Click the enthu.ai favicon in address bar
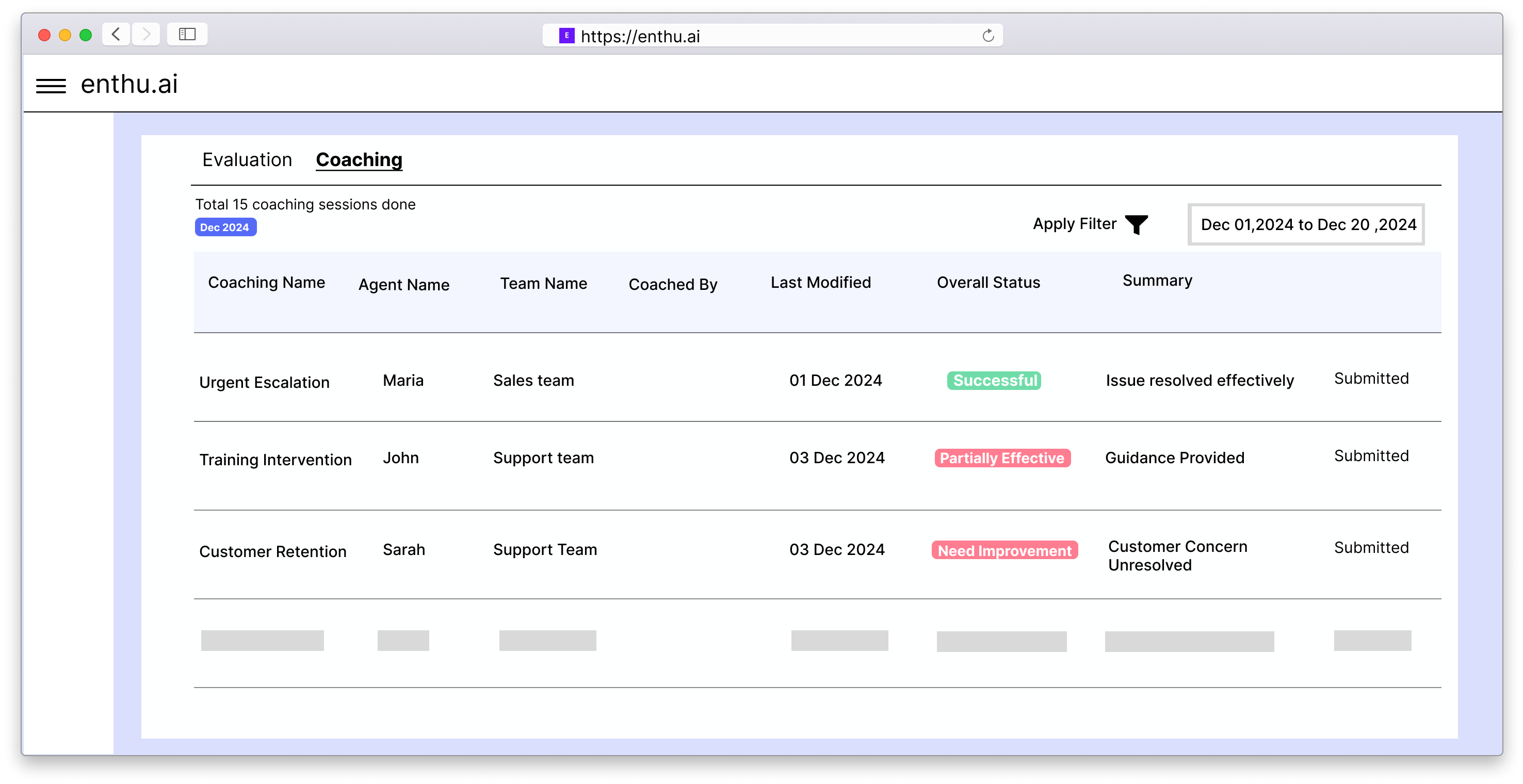The height and width of the screenshot is (784, 1523). [564, 35]
